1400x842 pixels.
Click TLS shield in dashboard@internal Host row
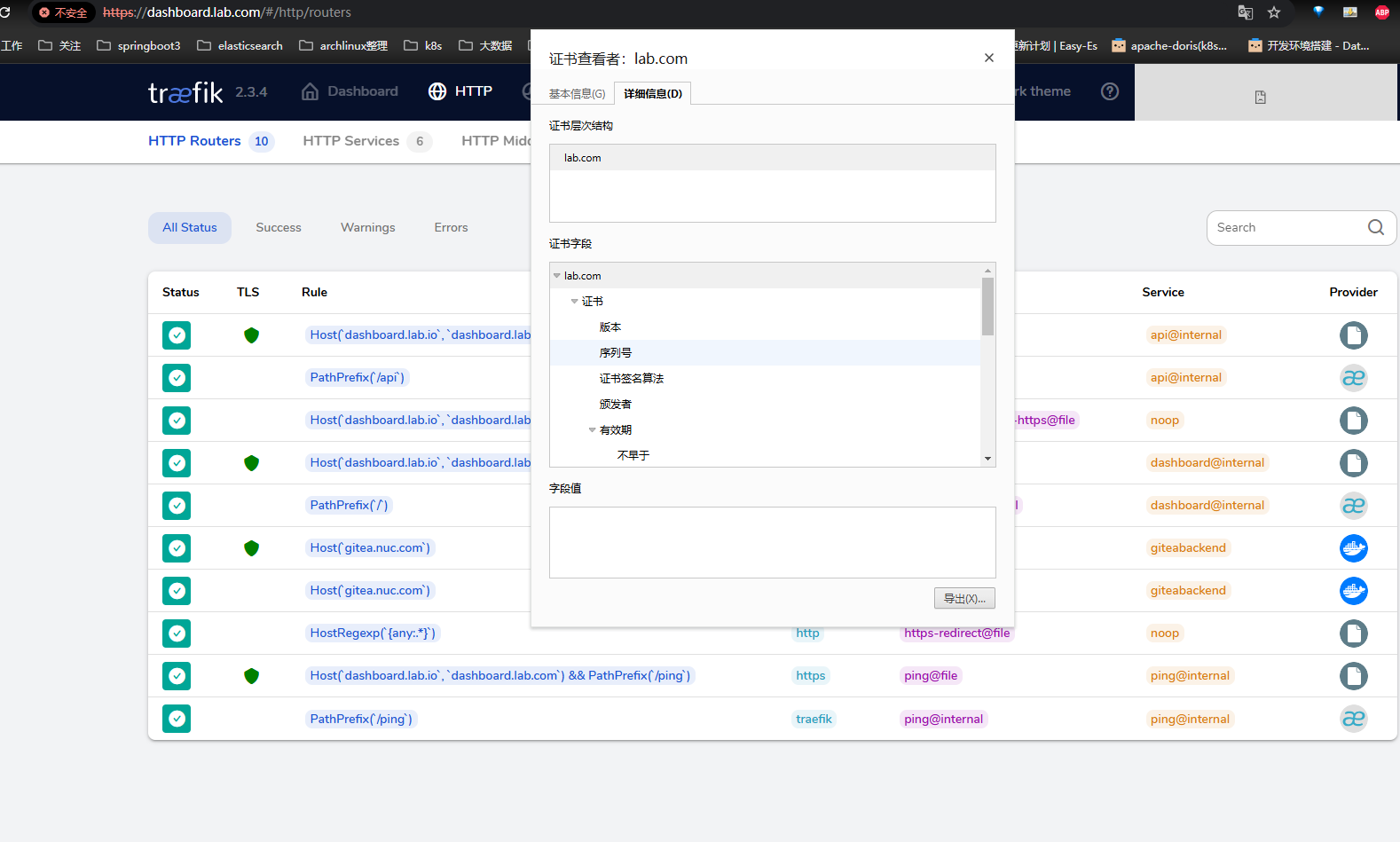tap(251, 463)
